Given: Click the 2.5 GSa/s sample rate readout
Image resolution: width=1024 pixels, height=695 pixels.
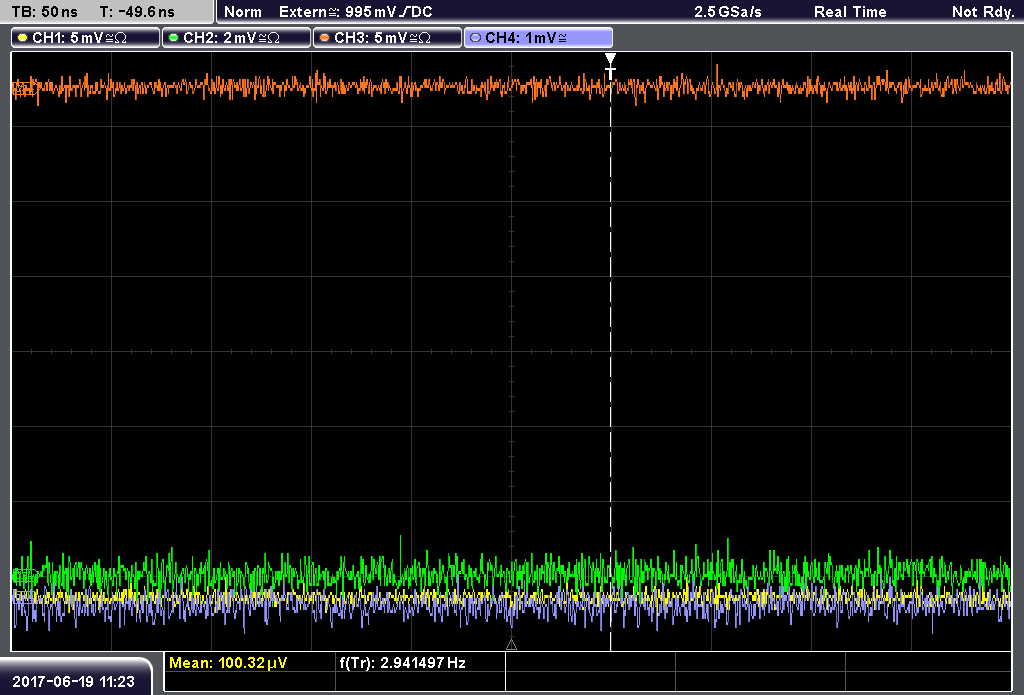Looking at the screenshot, I should point(728,12).
